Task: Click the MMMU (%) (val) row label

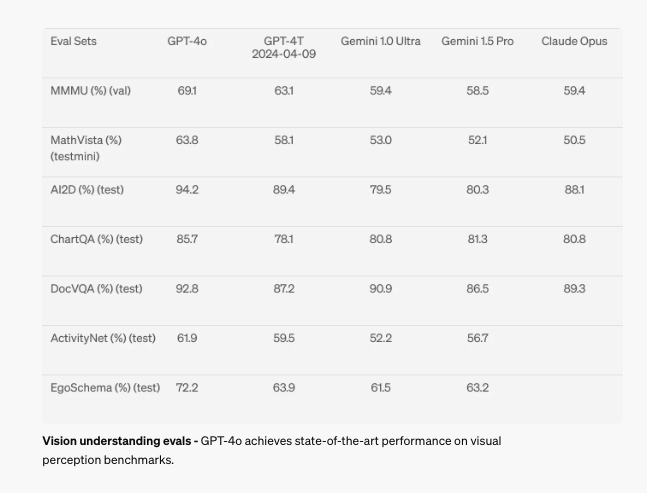Action: point(90,91)
